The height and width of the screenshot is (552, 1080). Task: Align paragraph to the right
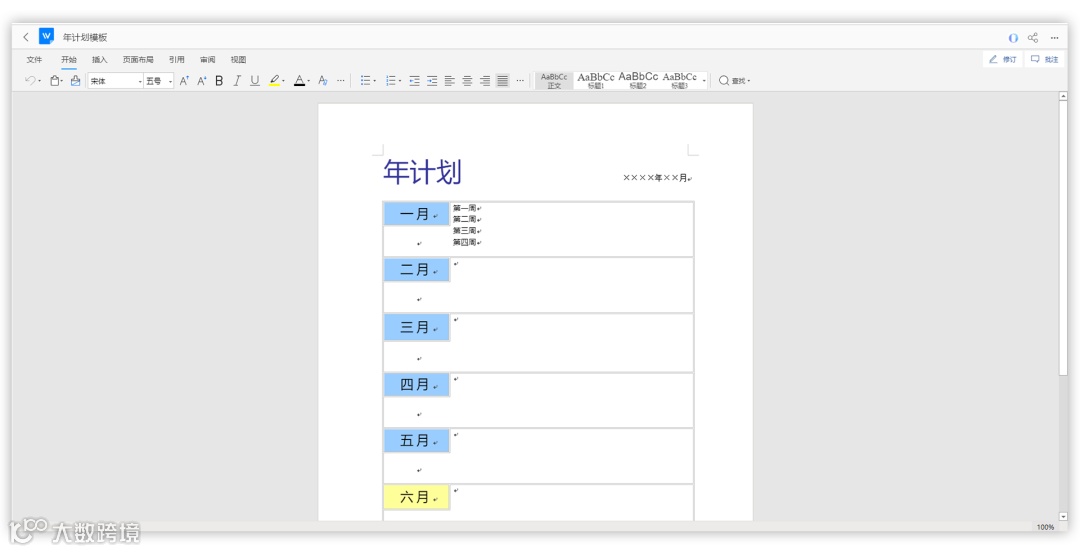click(485, 81)
